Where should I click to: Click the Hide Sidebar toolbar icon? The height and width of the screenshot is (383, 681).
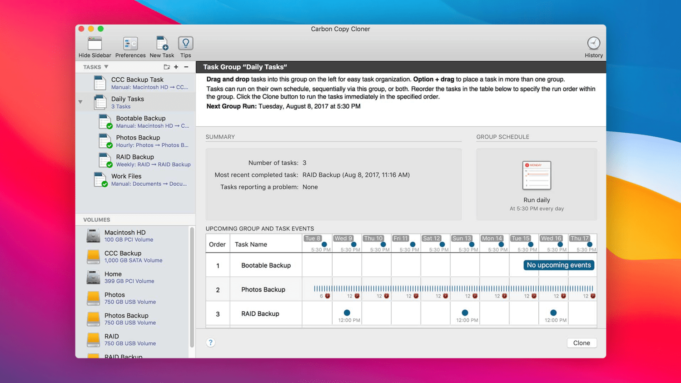click(95, 44)
